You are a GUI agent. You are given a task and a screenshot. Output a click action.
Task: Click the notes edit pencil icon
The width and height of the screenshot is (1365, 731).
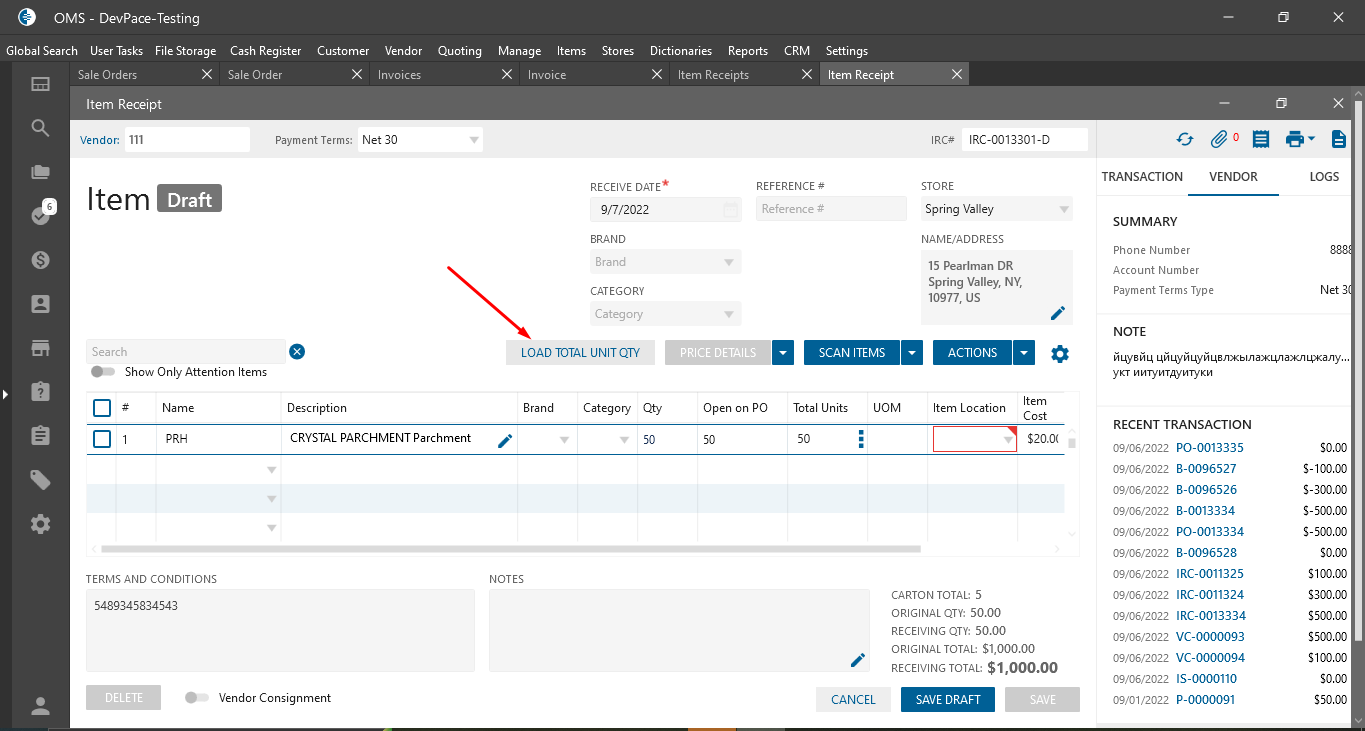(857, 660)
